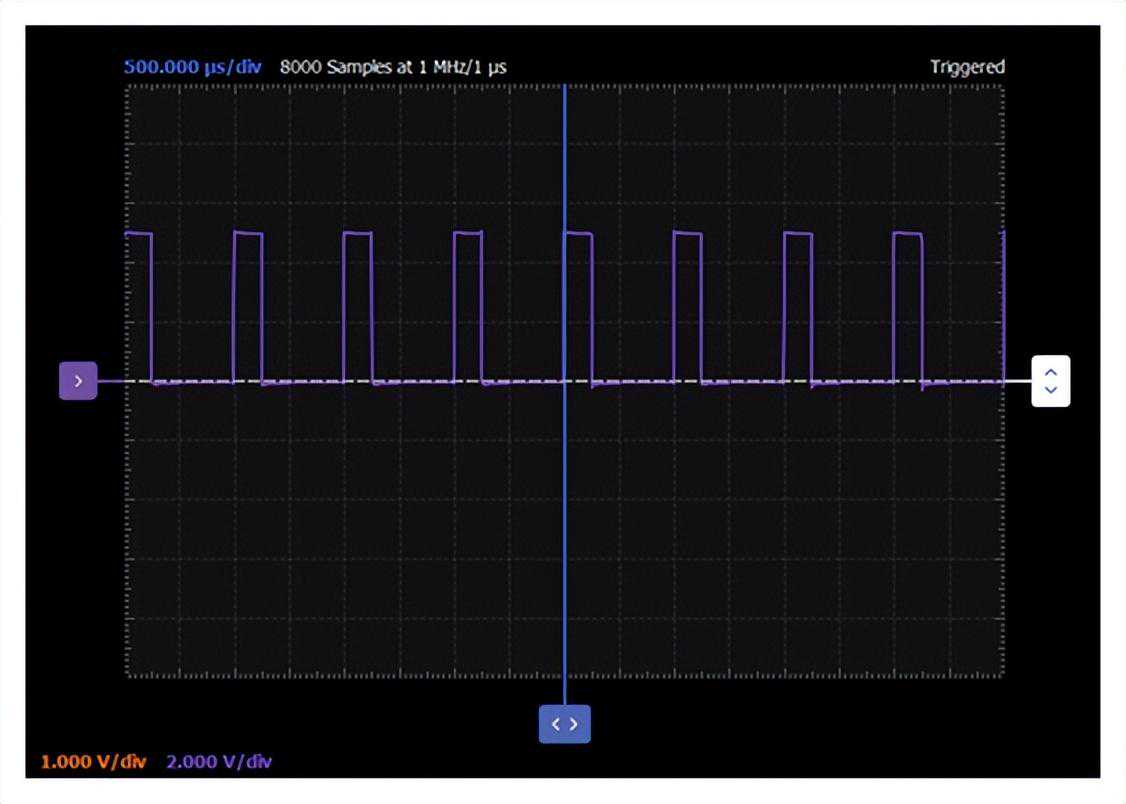Click the pulse top immediately right of blue cursor

click(578, 233)
